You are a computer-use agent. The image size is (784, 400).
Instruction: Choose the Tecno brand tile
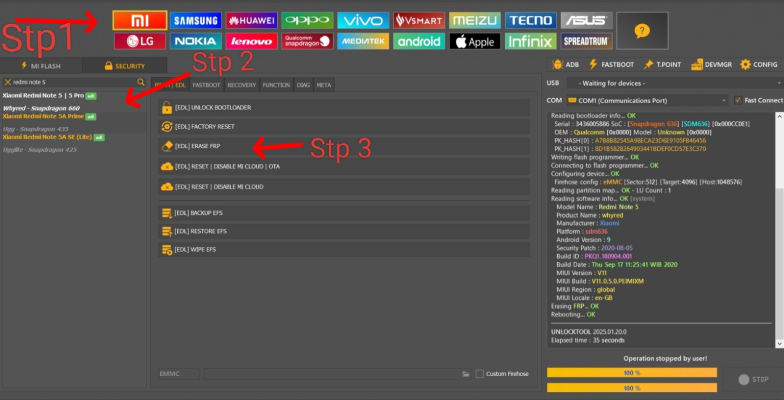530,20
